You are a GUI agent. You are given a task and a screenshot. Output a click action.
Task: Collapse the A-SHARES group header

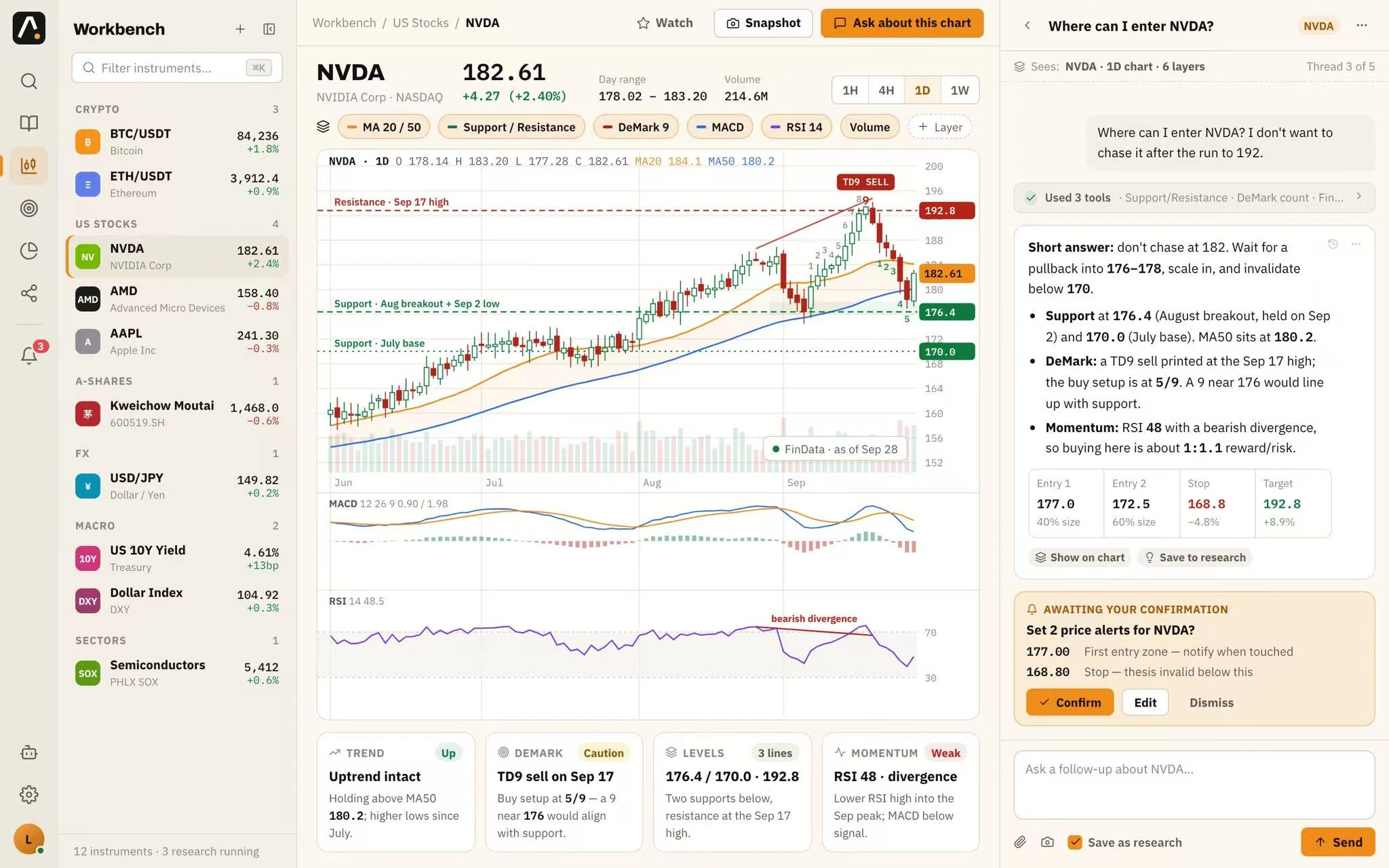coord(177,381)
